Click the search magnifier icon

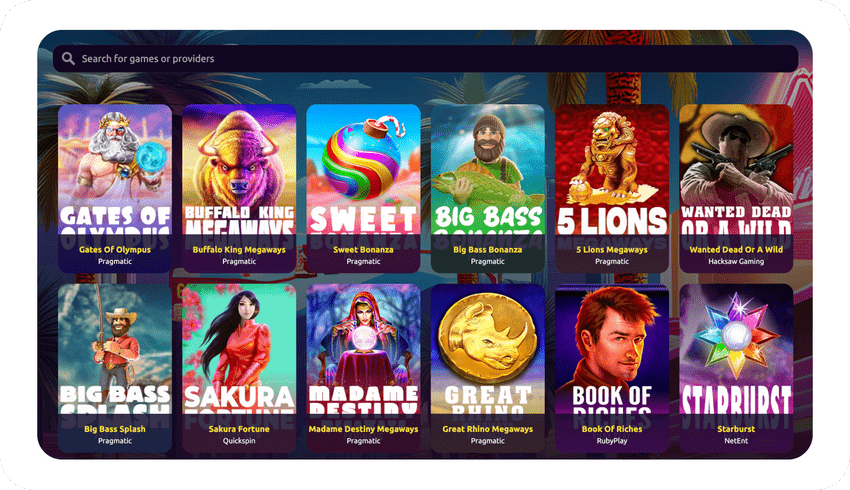tap(68, 59)
